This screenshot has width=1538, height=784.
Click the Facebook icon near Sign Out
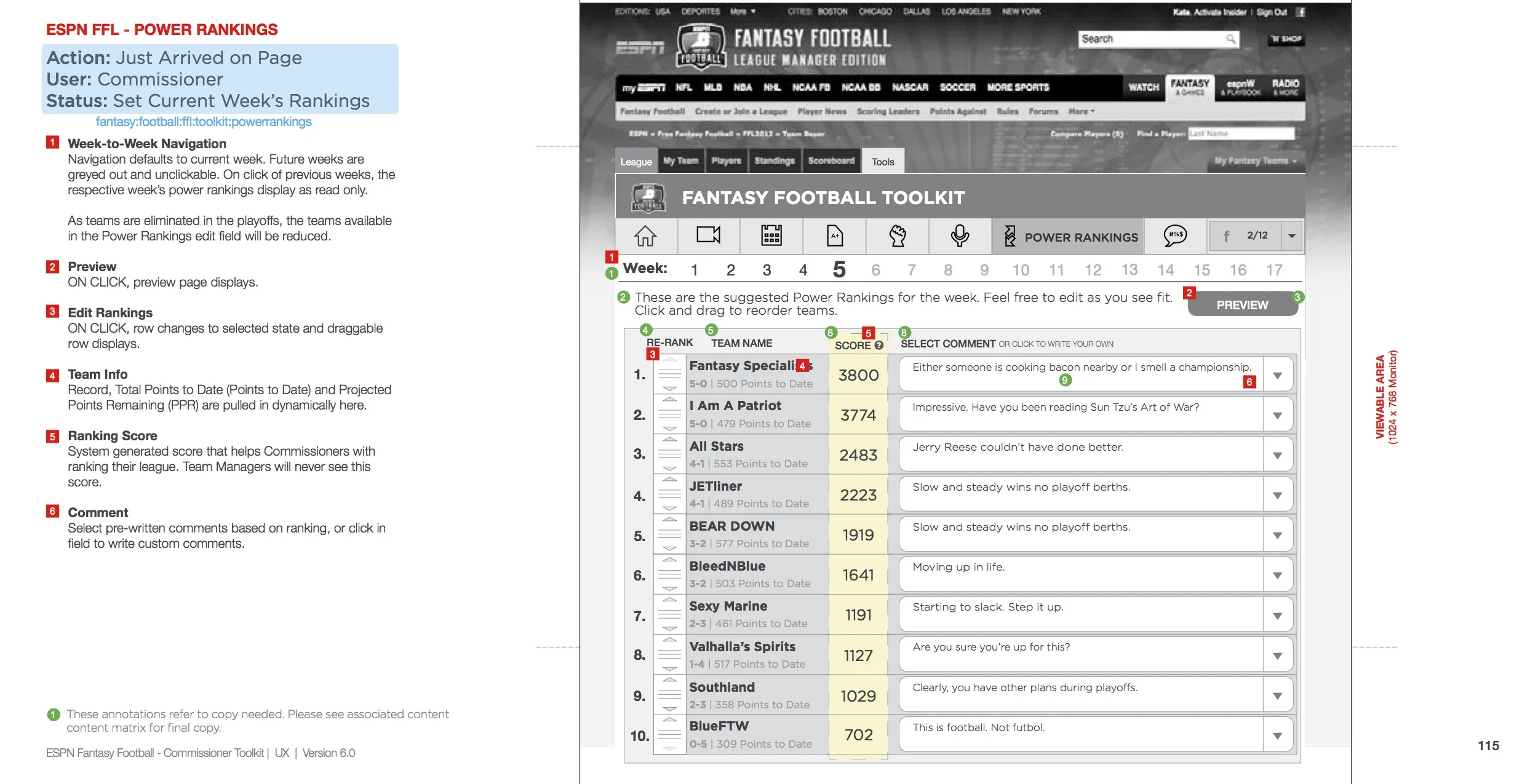(1301, 12)
